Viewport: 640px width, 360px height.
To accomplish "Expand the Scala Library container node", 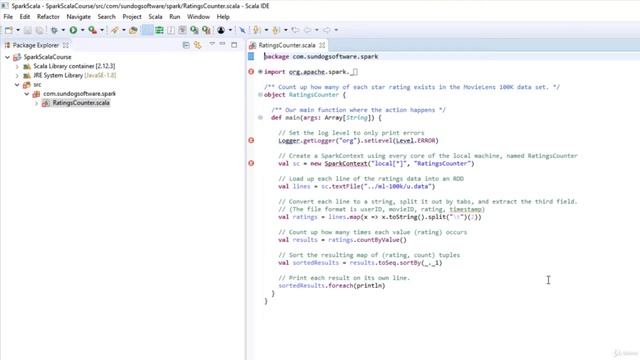I will point(17,66).
